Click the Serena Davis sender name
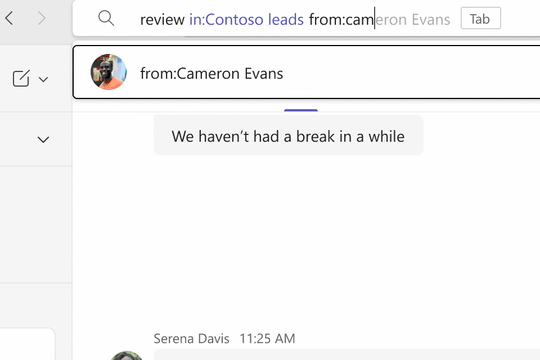The image size is (540, 360). (x=191, y=339)
